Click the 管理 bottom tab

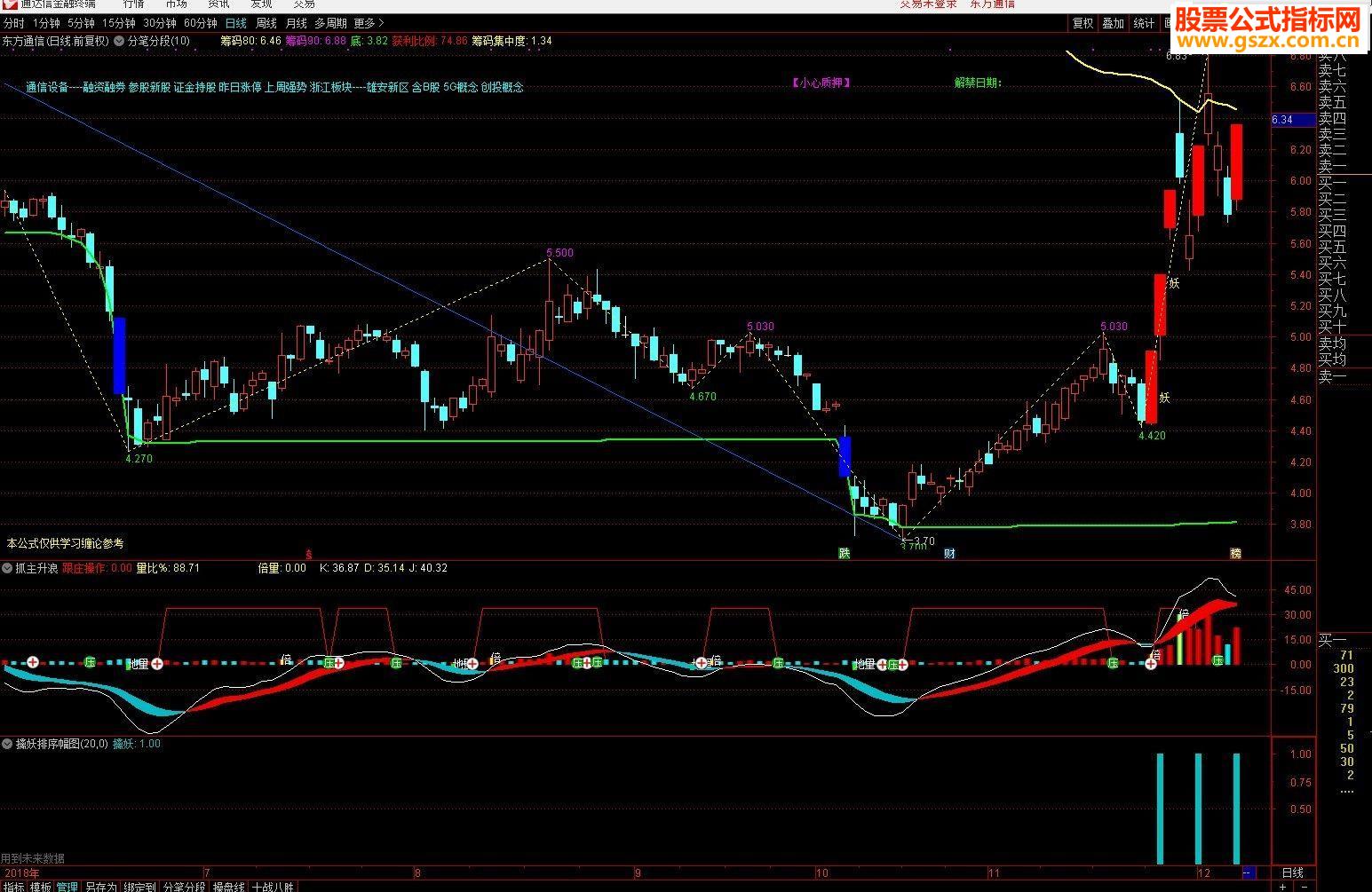point(67,886)
